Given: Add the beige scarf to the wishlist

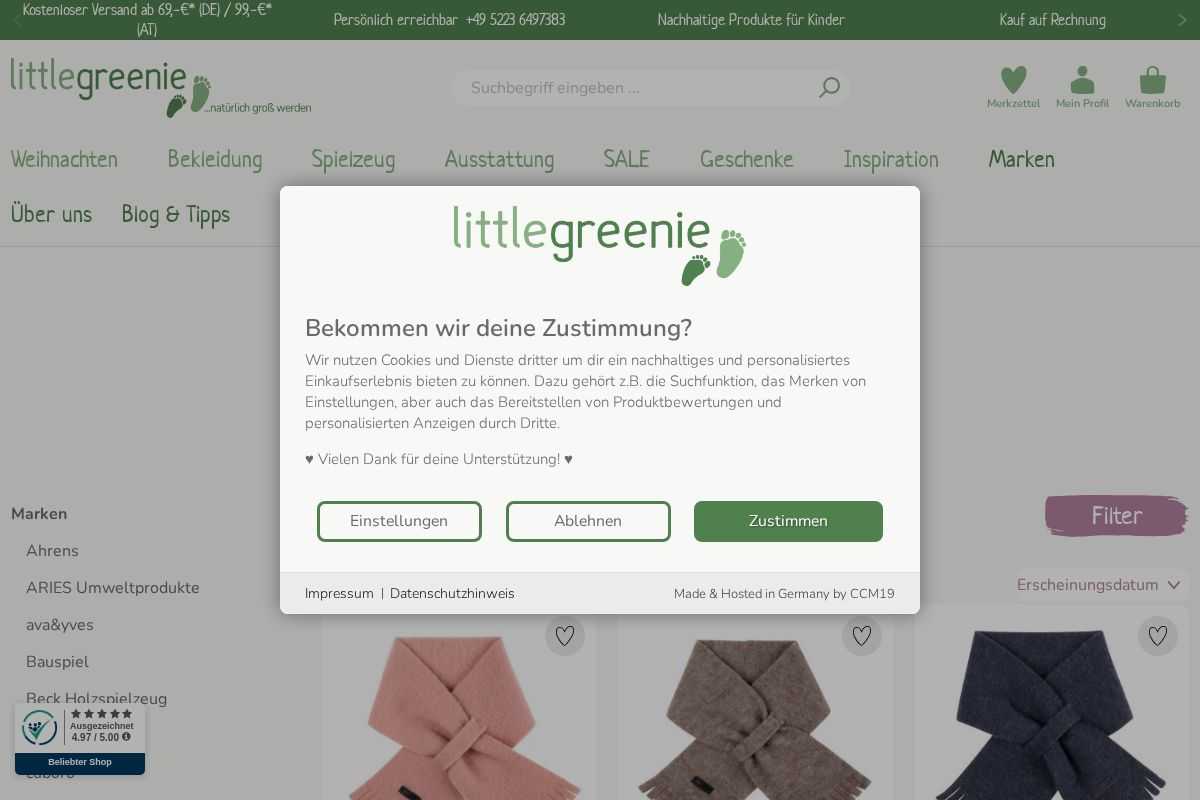Looking at the screenshot, I should coord(862,636).
